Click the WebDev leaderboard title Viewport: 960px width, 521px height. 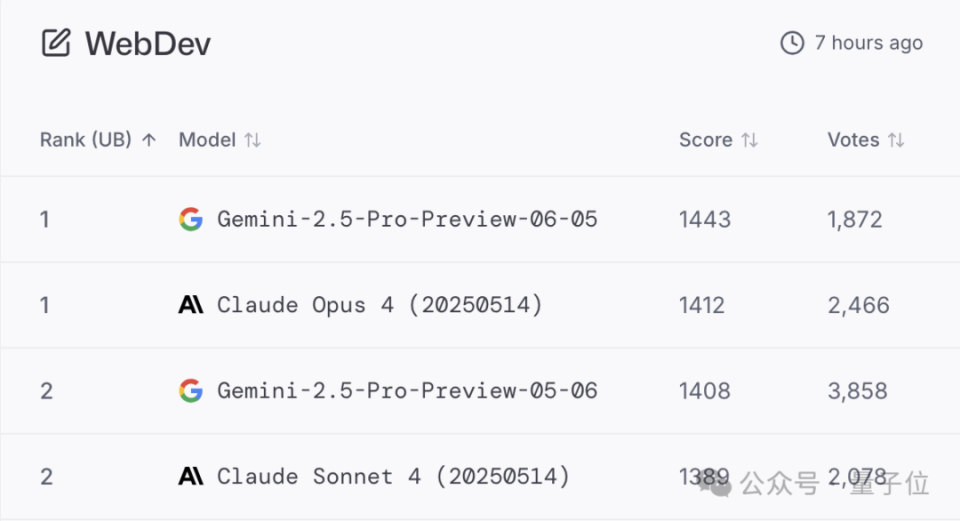[148, 43]
